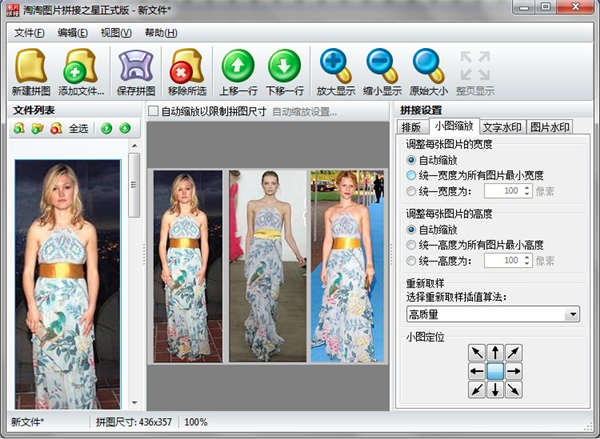Screen dimensions: 600x439
Task: Click the 统一宽度为 value spinner arrows
Action: point(527,190)
